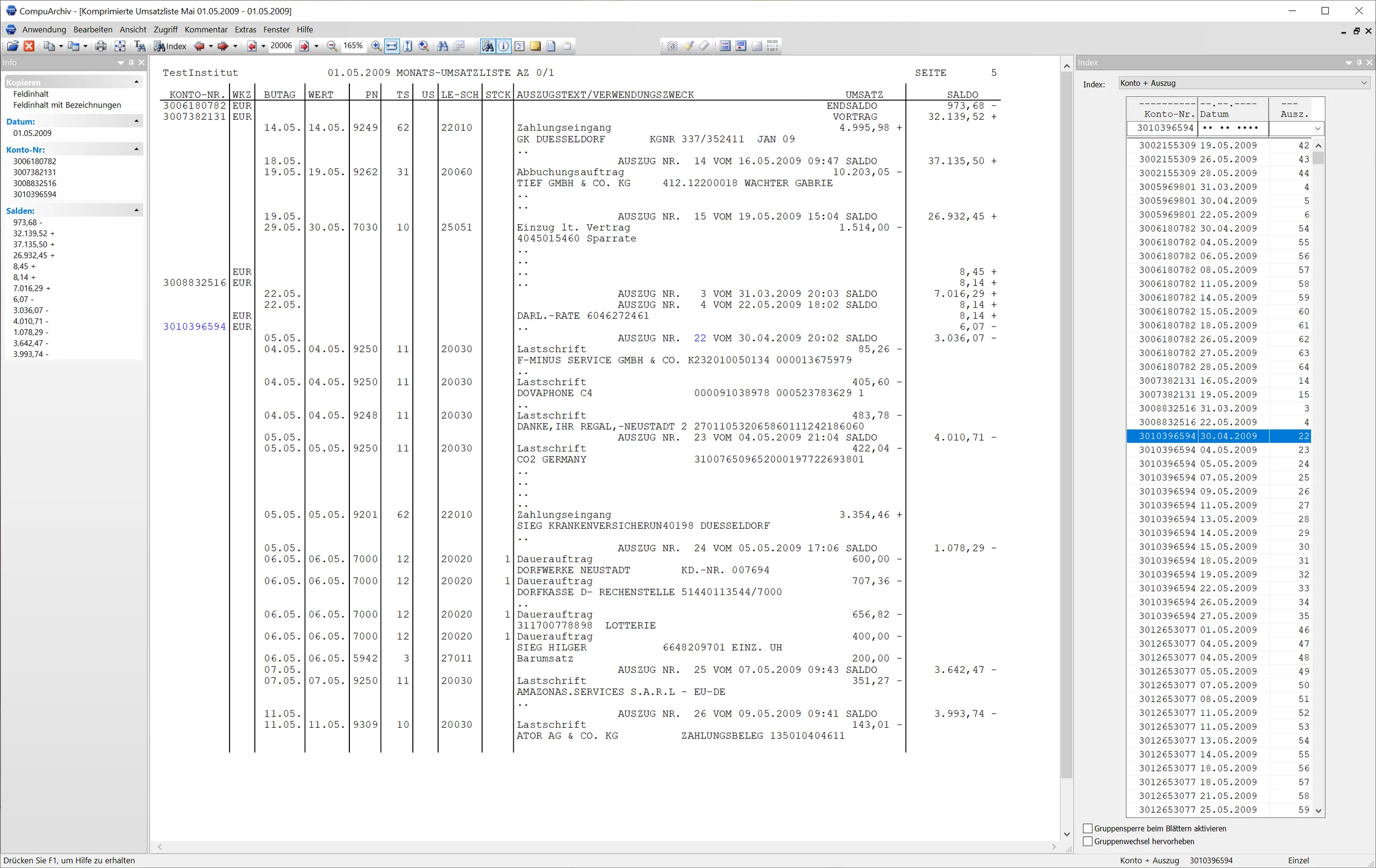1376x868 pixels.
Task: Open the Kommentar menu
Action: (x=206, y=29)
